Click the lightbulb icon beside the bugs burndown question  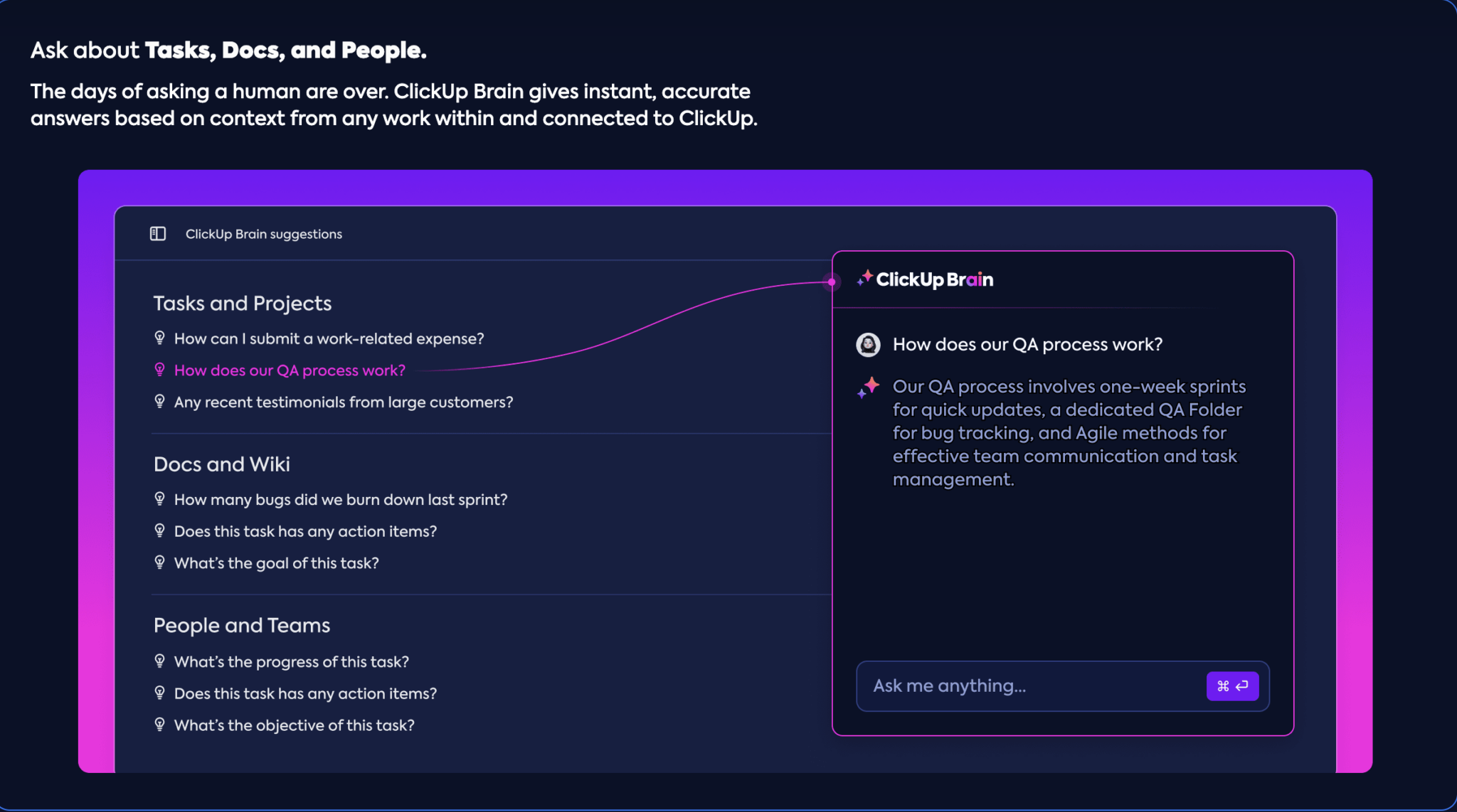[x=160, y=498]
